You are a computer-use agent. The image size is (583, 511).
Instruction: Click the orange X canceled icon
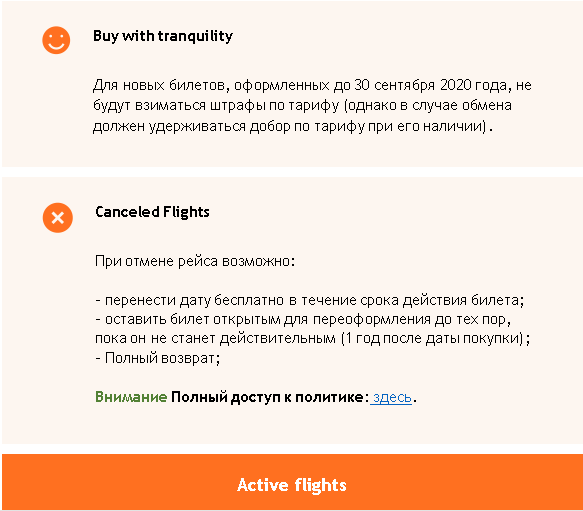tap(58, 218)
